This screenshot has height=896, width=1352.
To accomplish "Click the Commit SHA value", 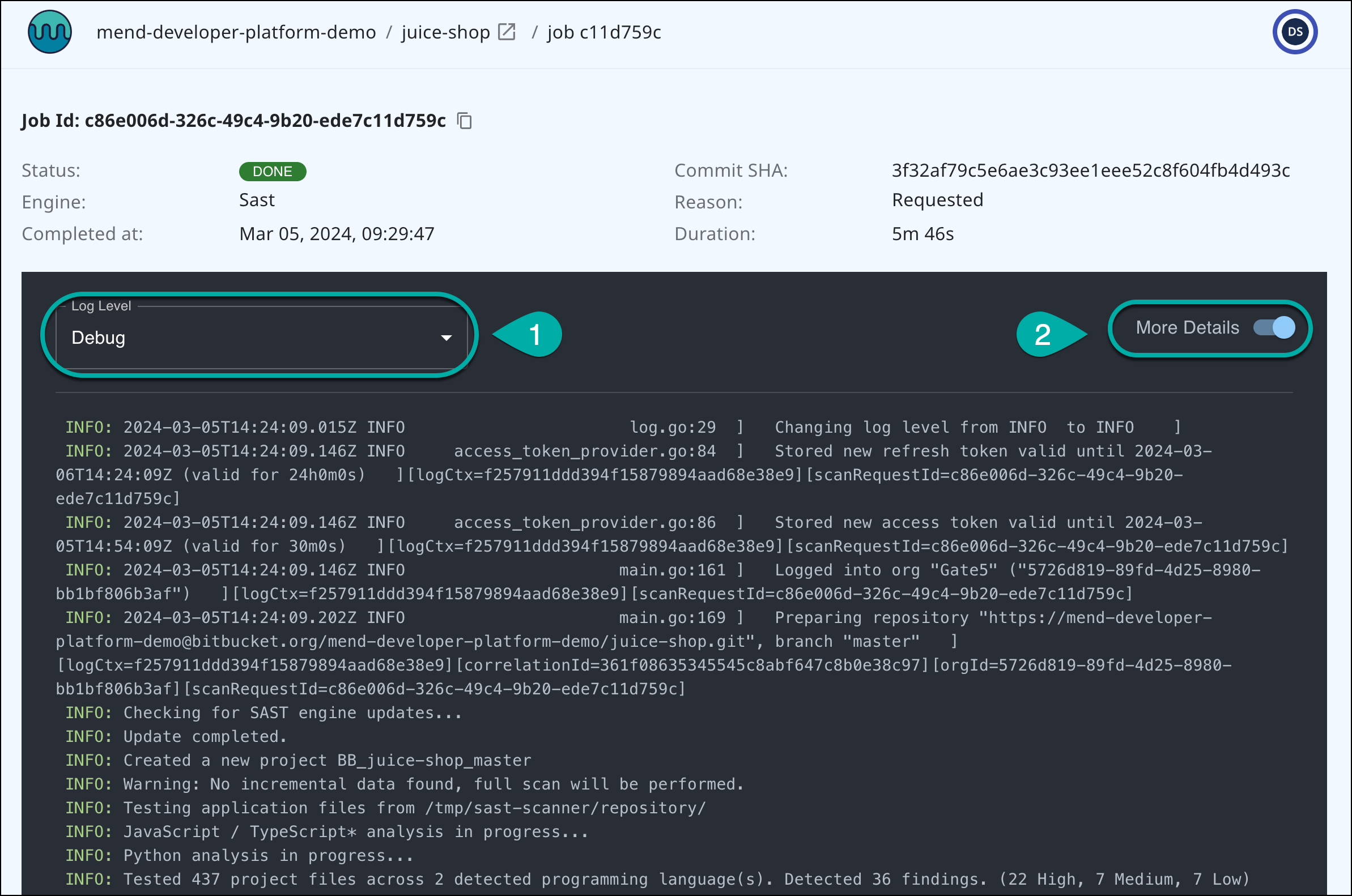I will tap(1090, 170).
